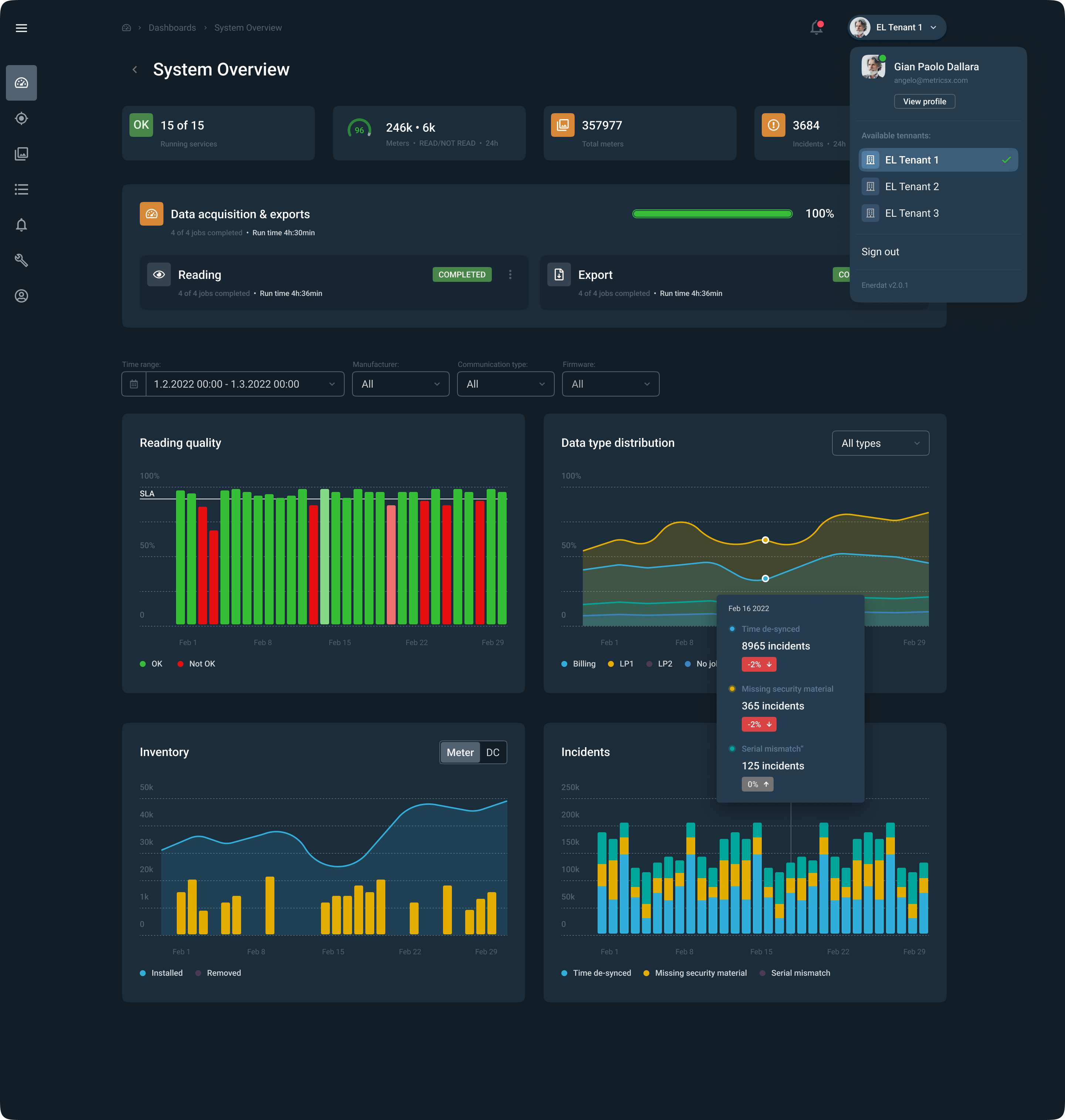Open the list view sidebar icon
This screenshot has height=1120, width=1065.
point(21,189)
